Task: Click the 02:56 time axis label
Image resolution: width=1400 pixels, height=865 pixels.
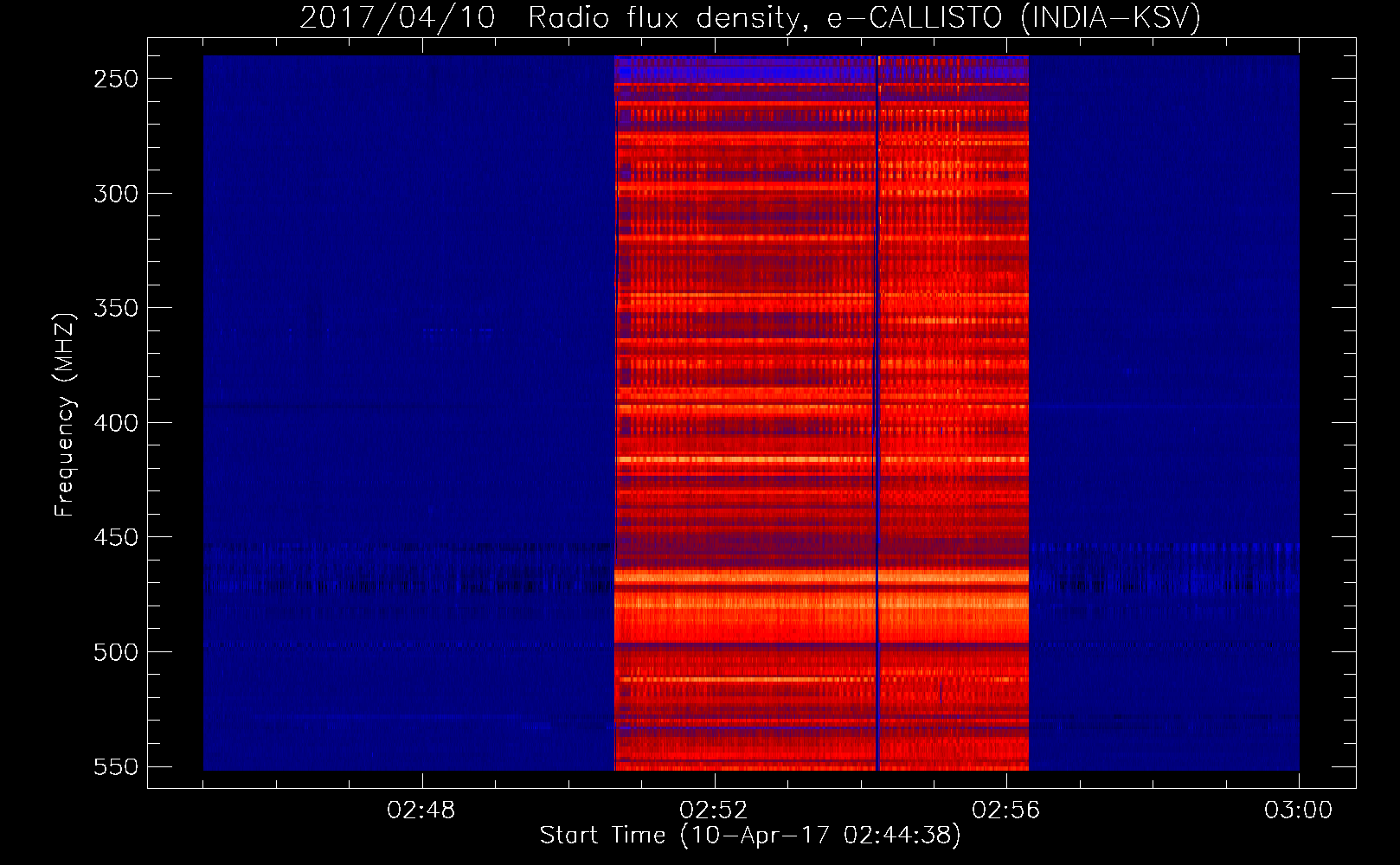Action: (1006, 811)
